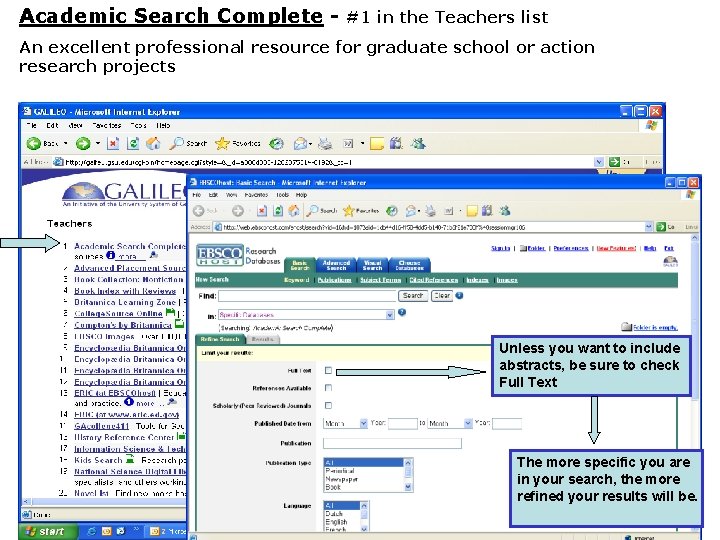Image resolution: width=720 pixels, height=540 pixels.
Task: Click History icon in GALILEO window toolbar
Action: (276, 144)
